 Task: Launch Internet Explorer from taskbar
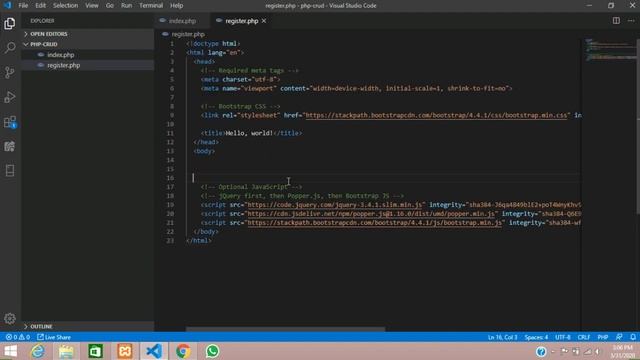coord(38,351)
